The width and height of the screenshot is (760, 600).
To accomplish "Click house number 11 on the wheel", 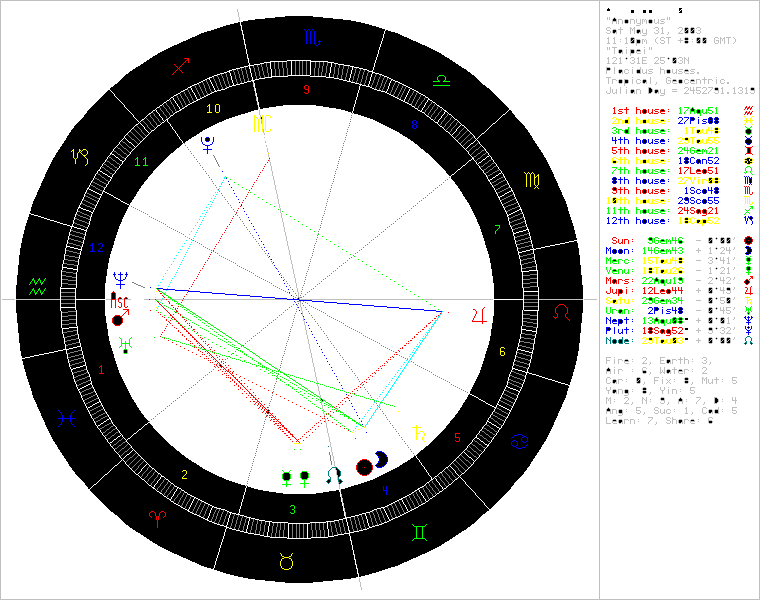I will click(141, 162).
